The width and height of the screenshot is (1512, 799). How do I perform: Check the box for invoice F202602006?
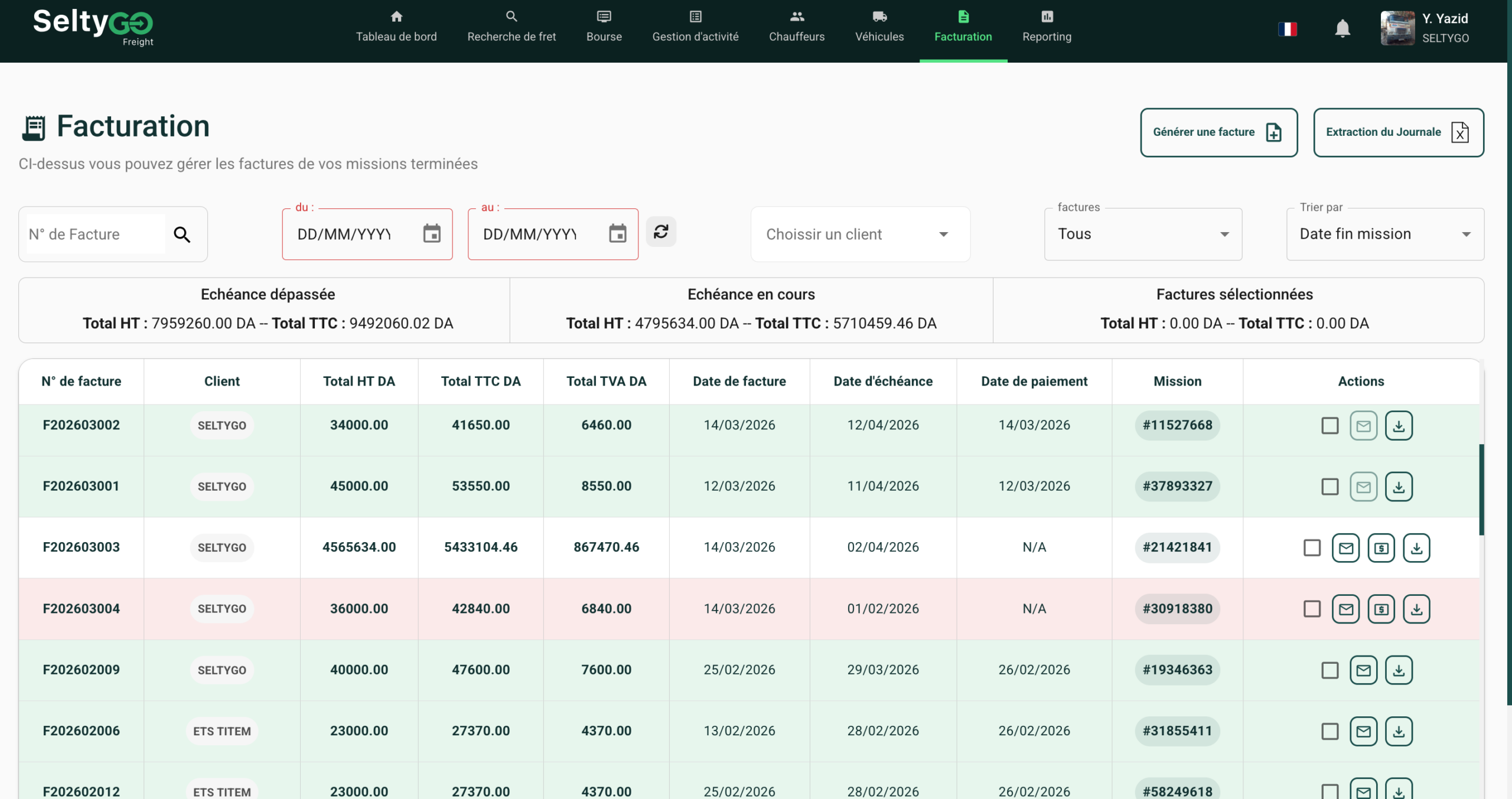coord(1329,731)
